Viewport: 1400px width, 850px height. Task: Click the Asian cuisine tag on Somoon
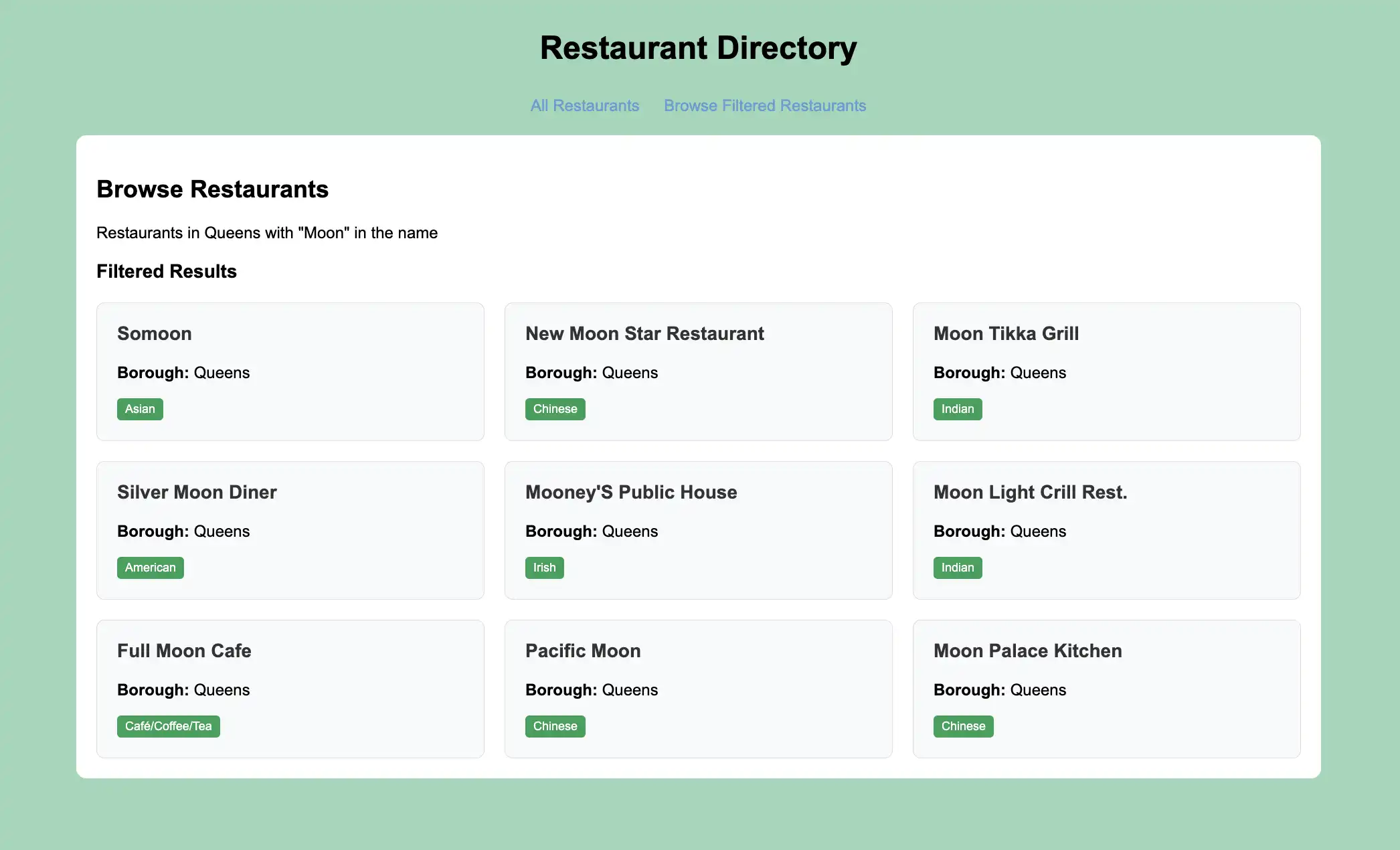tap(140, 409)
